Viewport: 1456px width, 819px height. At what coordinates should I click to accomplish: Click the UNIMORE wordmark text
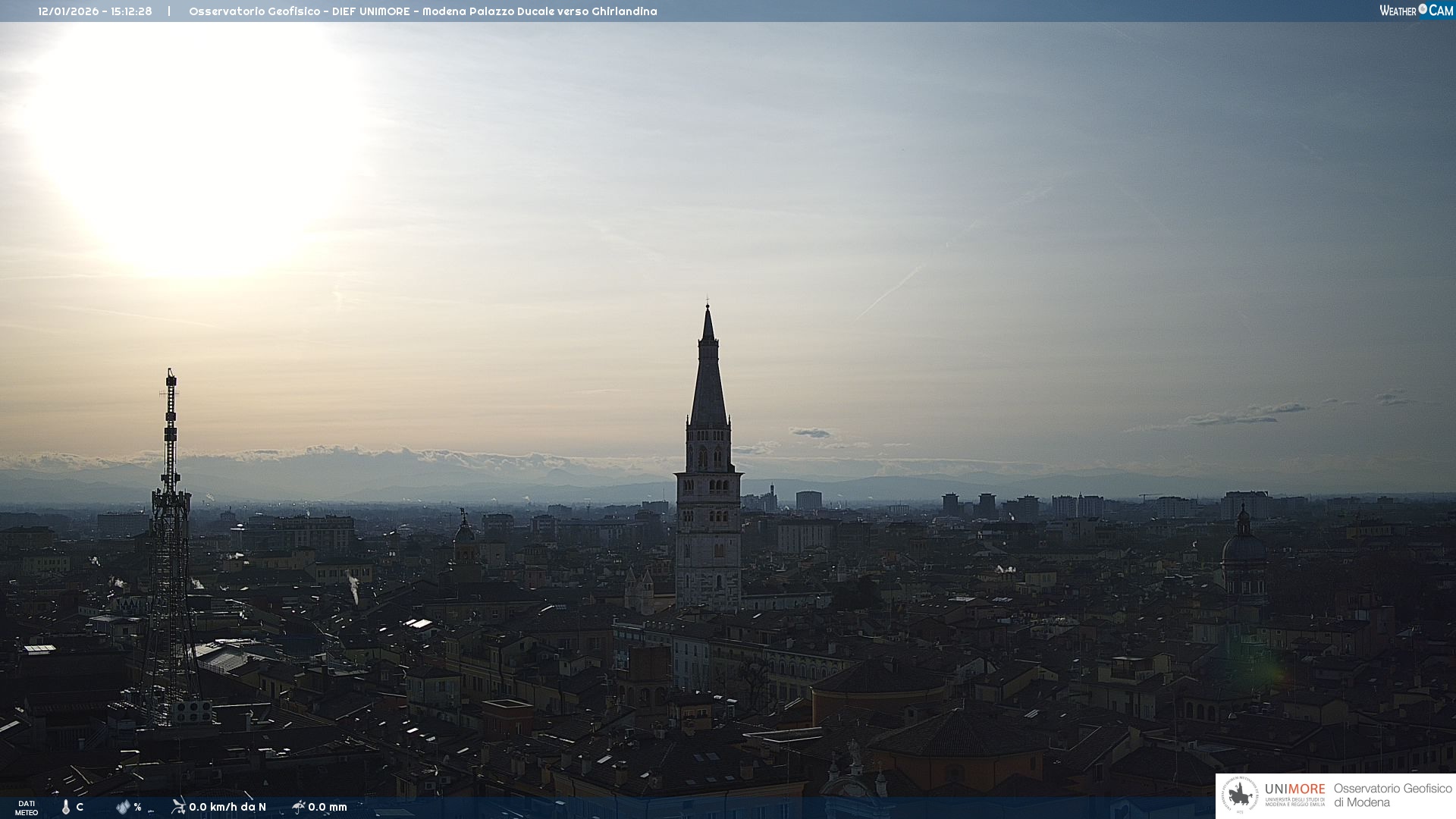1294,789
